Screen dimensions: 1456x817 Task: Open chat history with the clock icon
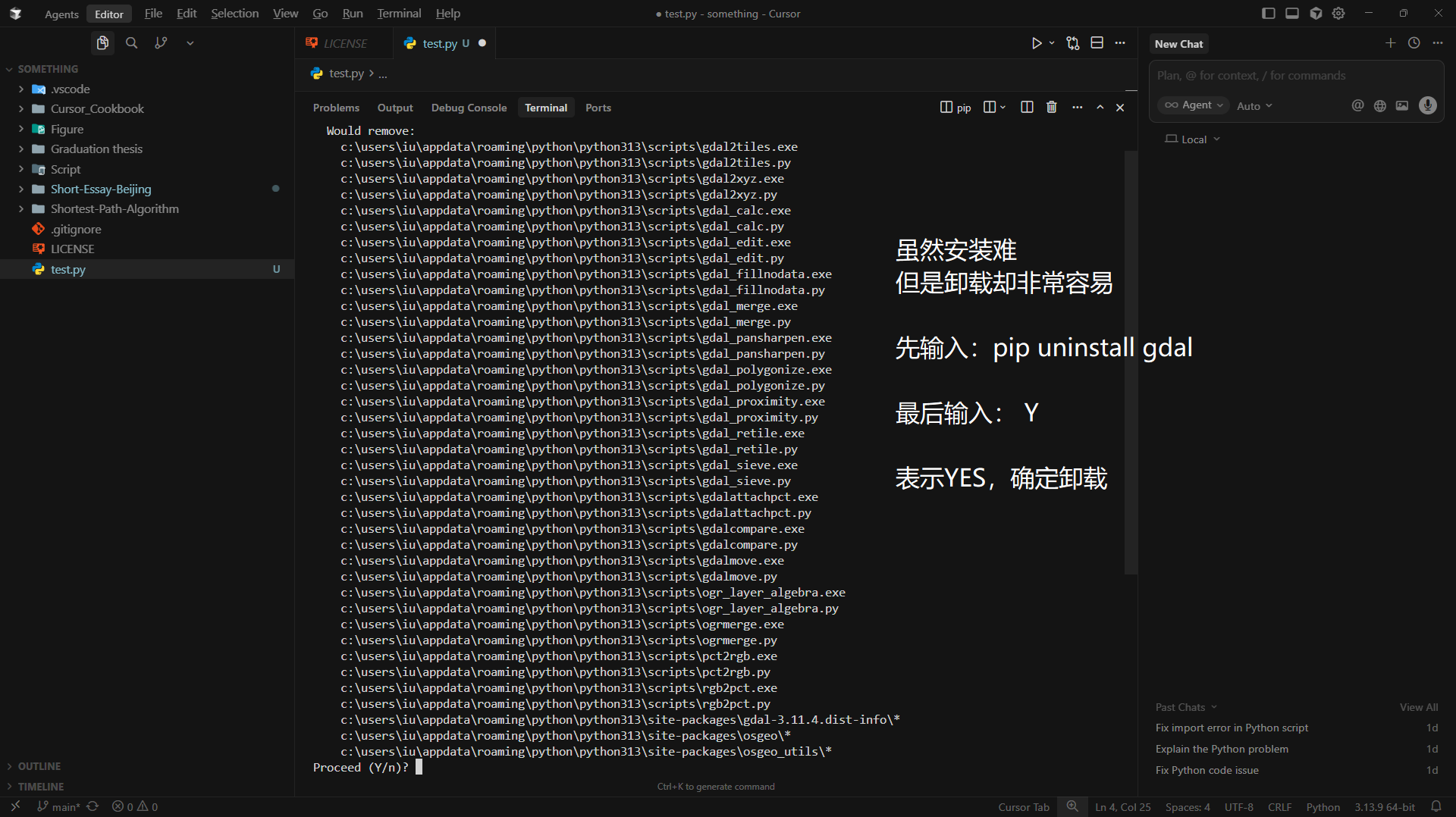click(x=1414, y=43)
